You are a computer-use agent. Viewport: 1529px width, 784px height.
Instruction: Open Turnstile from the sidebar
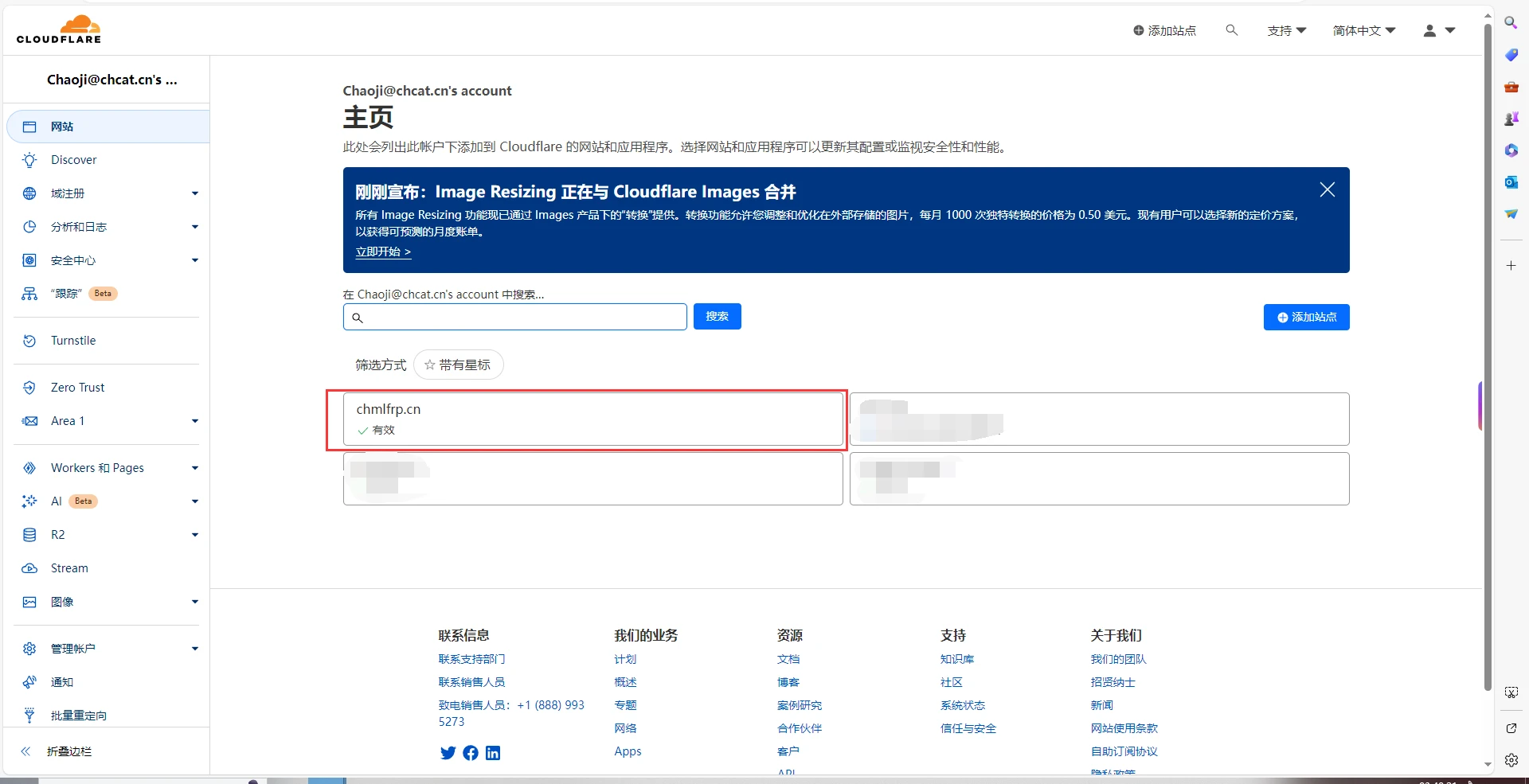coord(73,340)
